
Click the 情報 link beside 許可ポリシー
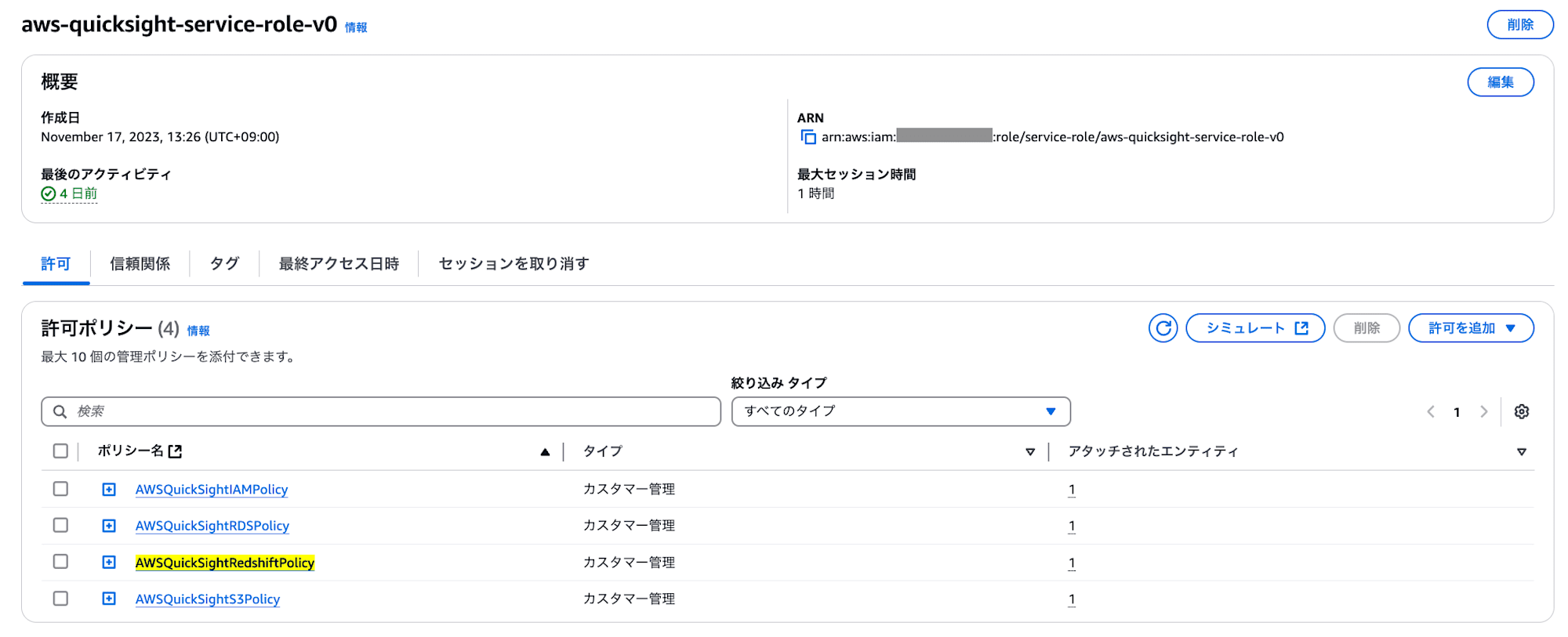pyautogui.click(x=198, y=331)
